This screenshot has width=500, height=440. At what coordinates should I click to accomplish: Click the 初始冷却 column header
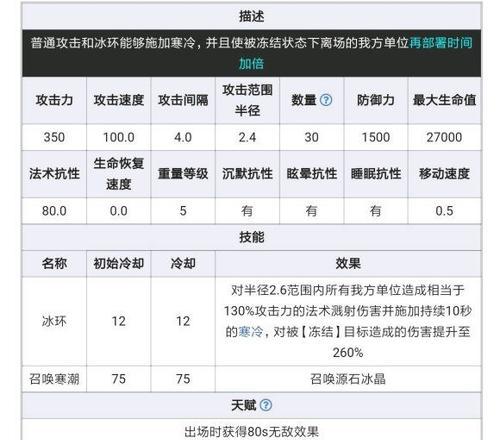(x=119, y=264)
